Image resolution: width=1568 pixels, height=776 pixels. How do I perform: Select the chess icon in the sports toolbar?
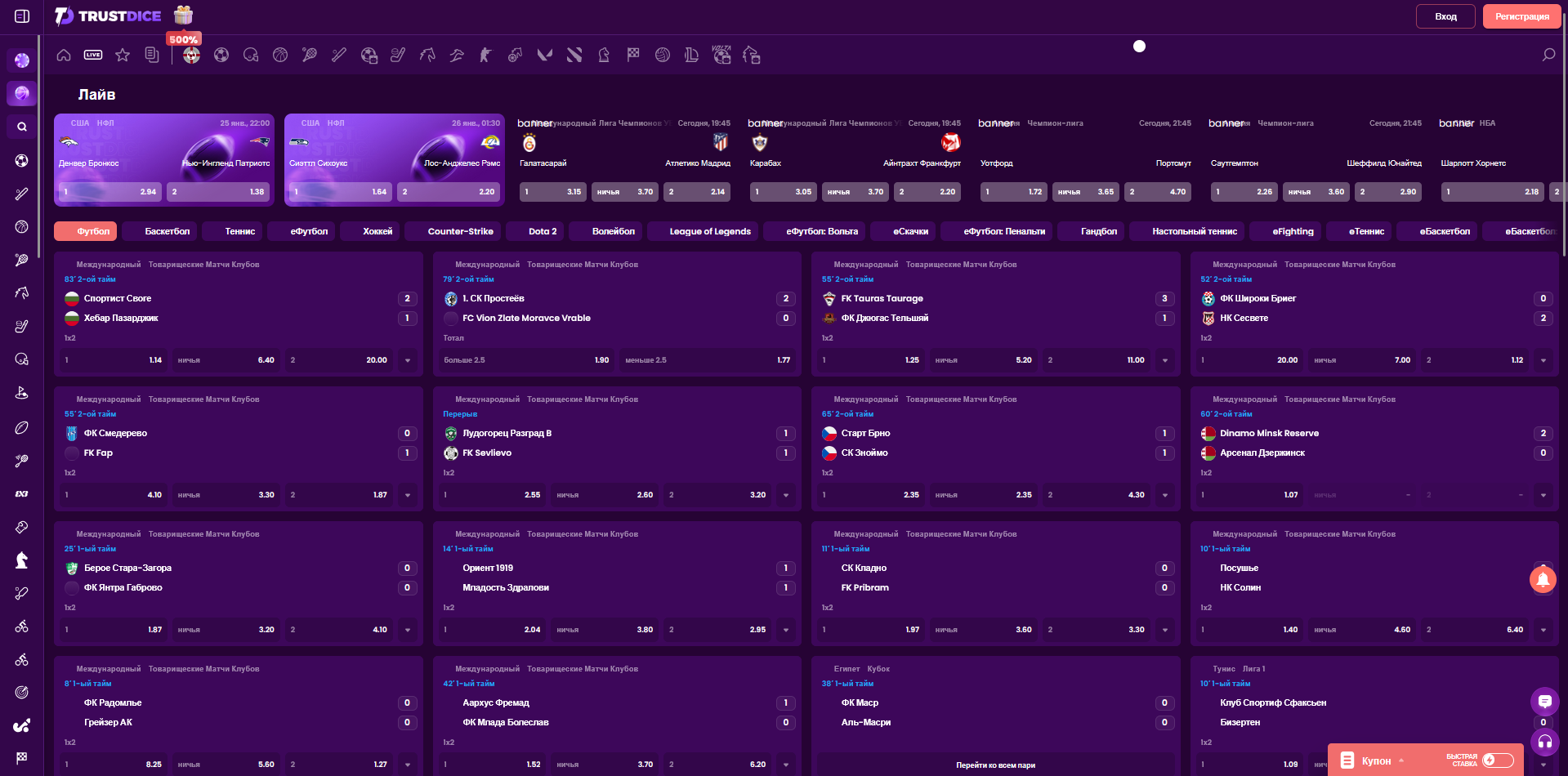coord(604,55)
